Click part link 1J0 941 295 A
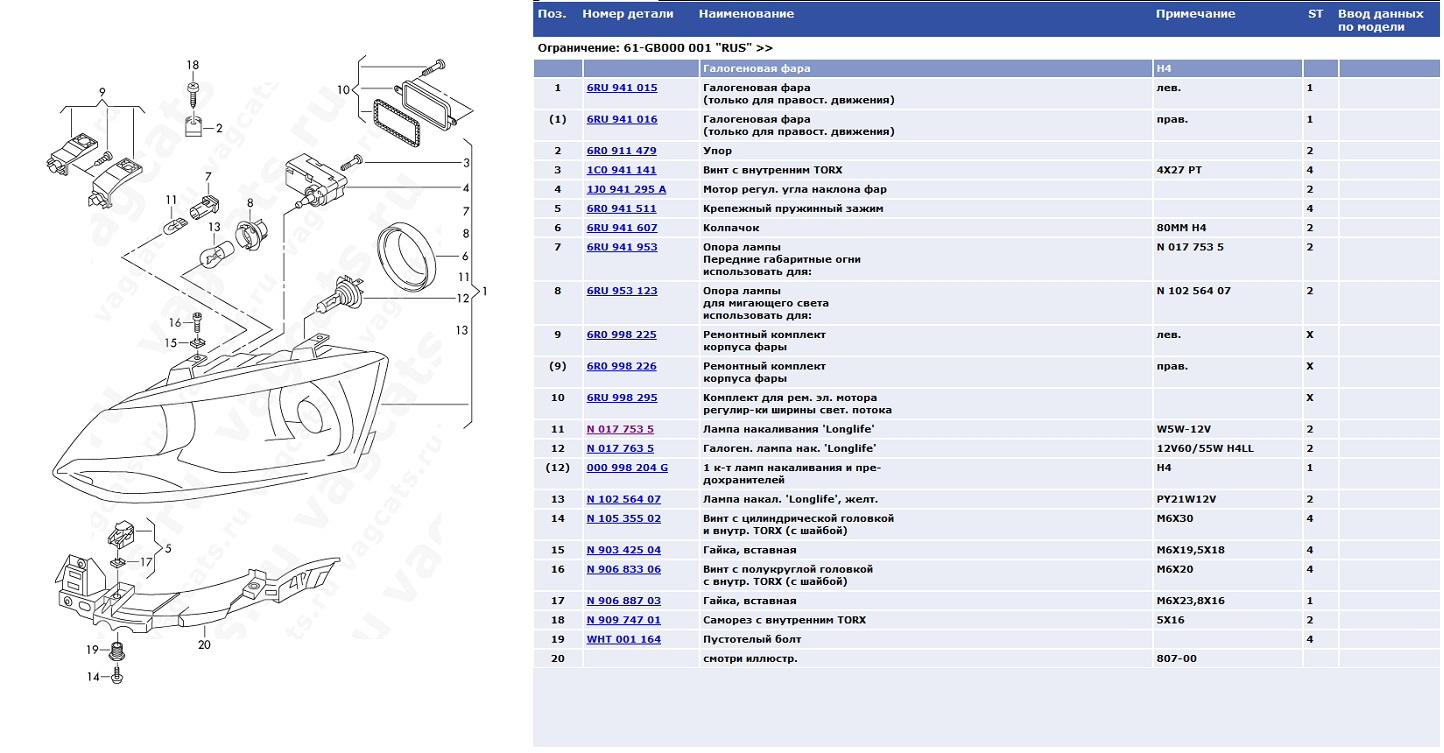 [x=626, y=189]
